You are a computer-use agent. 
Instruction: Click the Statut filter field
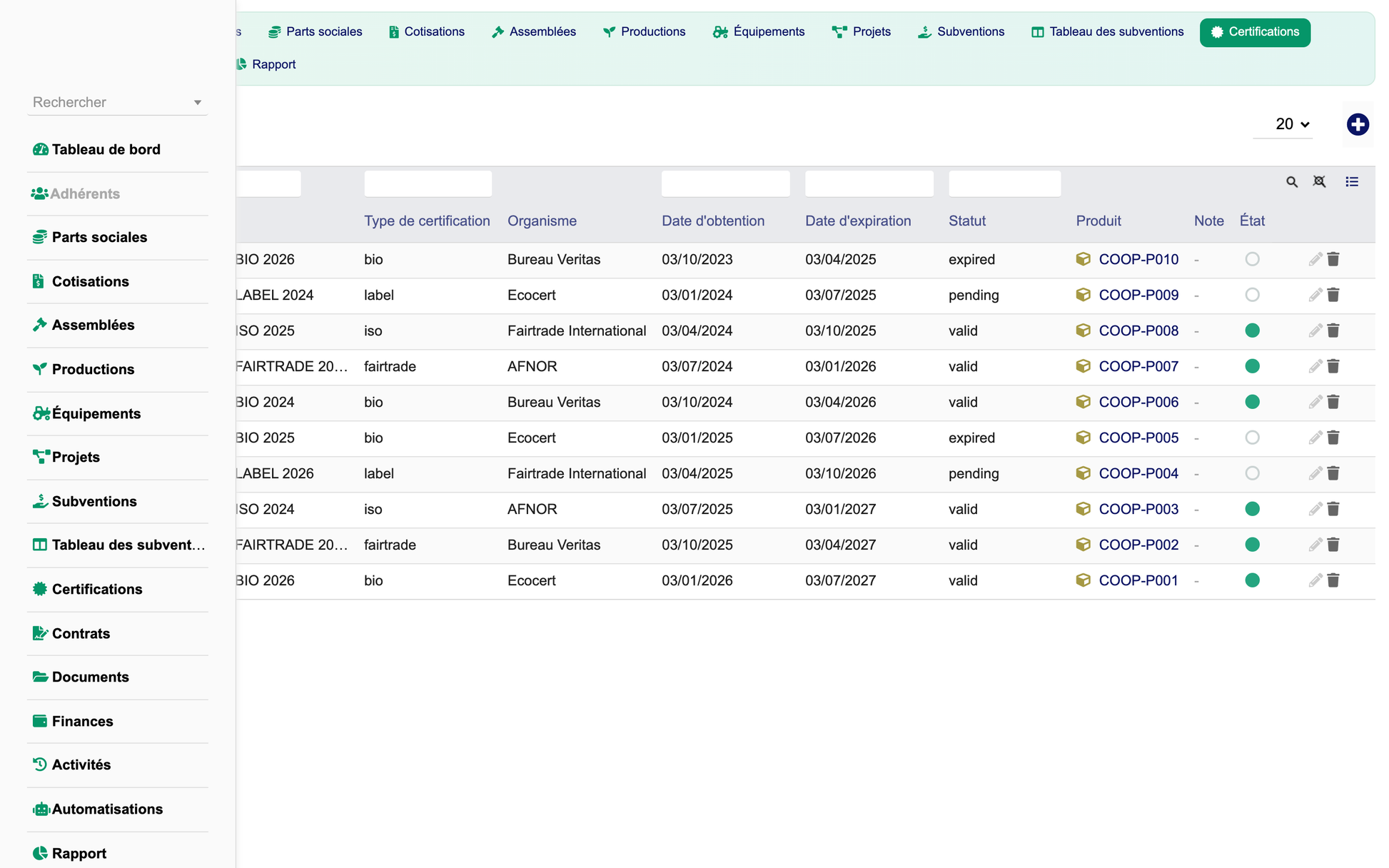(1004, 183)
